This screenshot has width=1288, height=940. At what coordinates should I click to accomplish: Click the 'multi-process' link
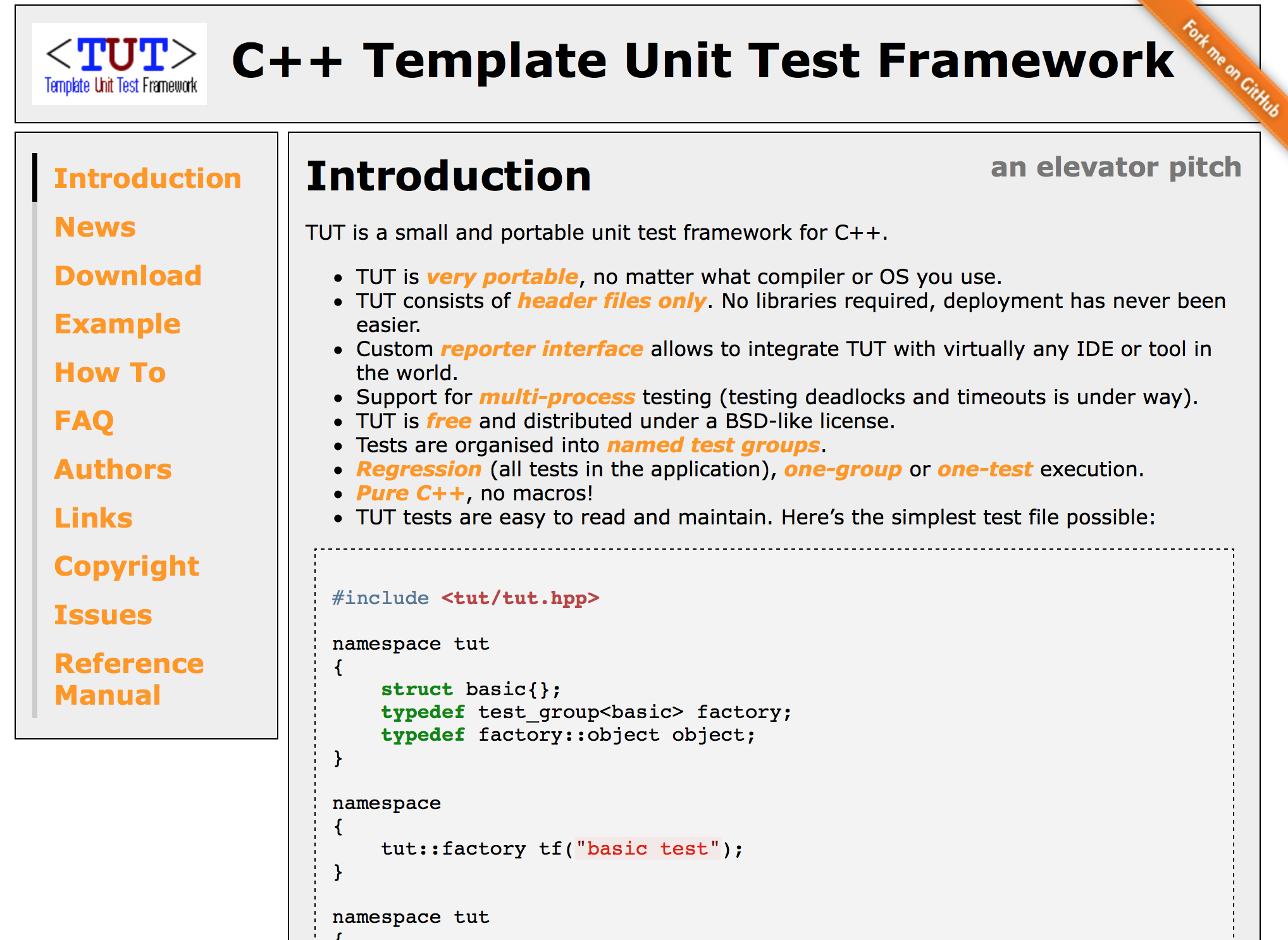point(557,397)
